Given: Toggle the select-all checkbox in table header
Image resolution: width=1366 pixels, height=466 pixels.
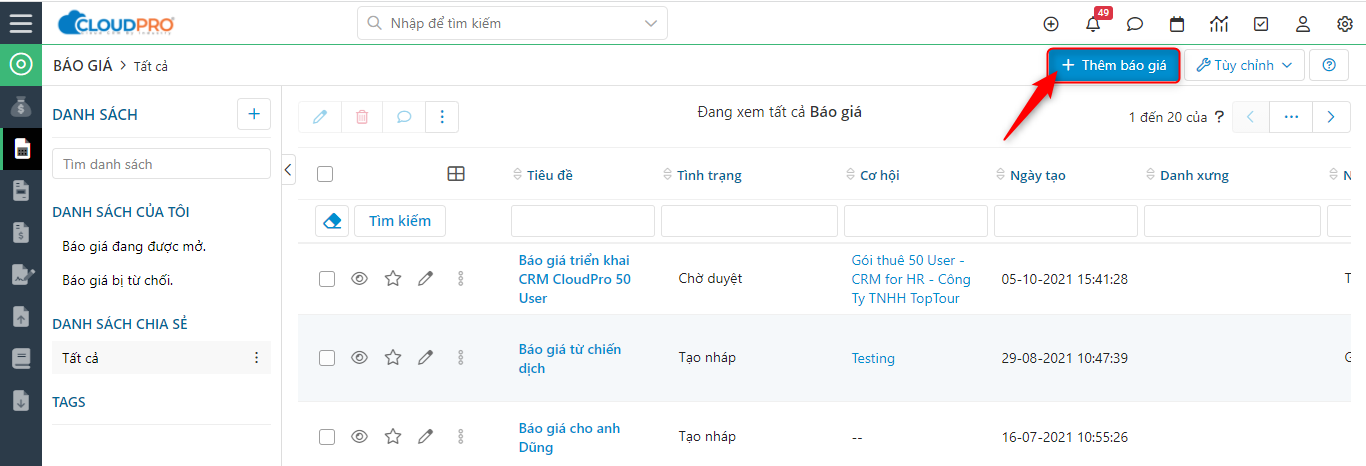Looking at the screenshot, I should click(325, 174).
